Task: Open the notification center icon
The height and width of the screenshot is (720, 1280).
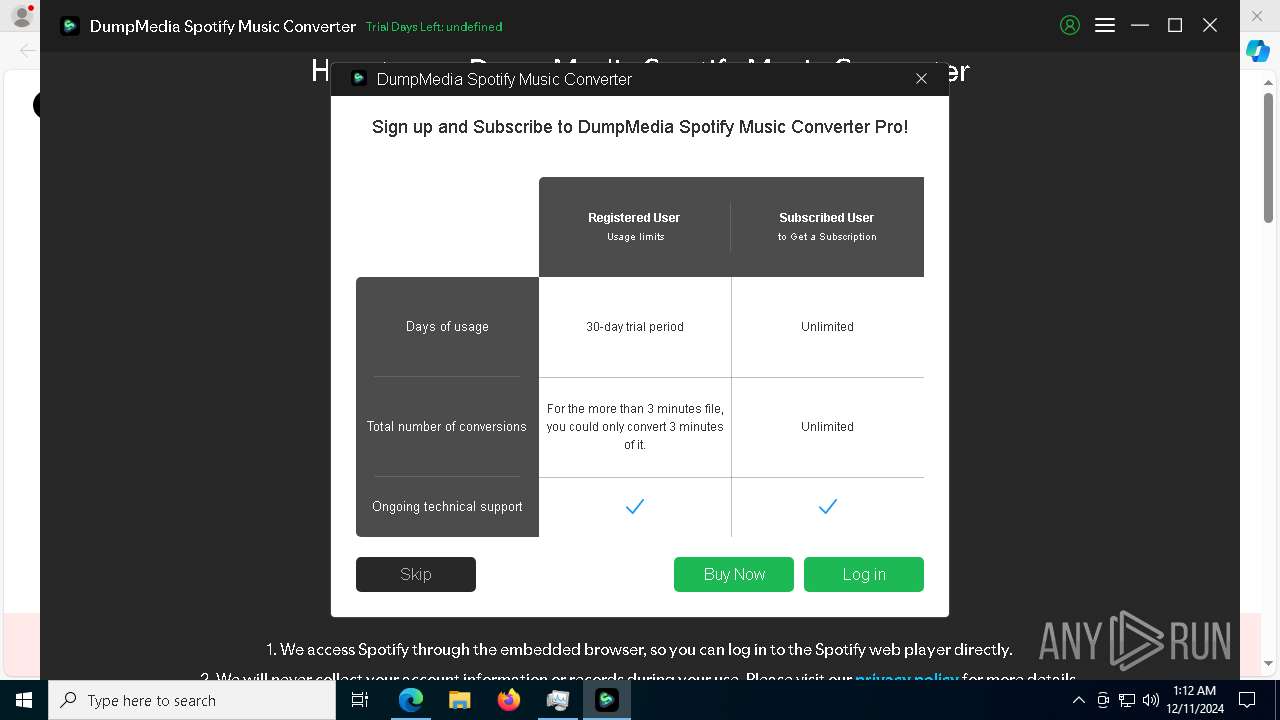Action: coord(1247,700)
